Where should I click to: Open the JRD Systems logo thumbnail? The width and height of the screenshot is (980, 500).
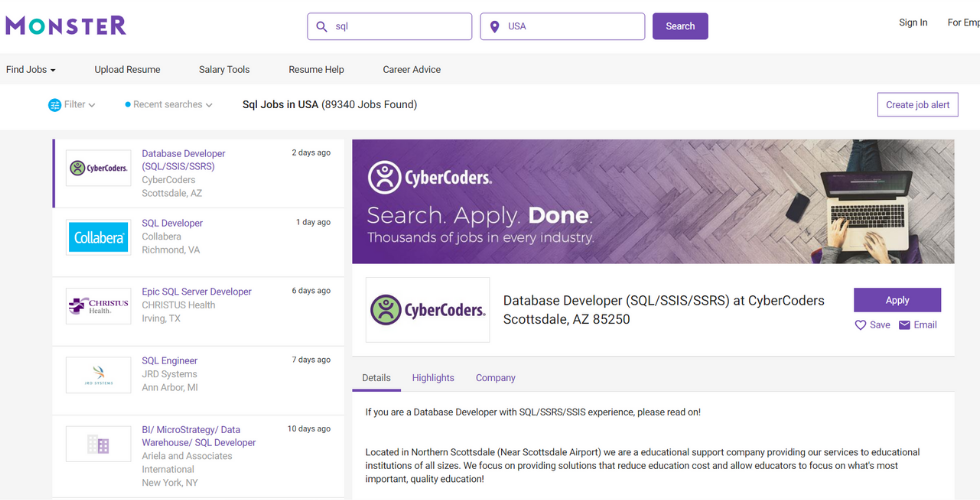point(99,375)
